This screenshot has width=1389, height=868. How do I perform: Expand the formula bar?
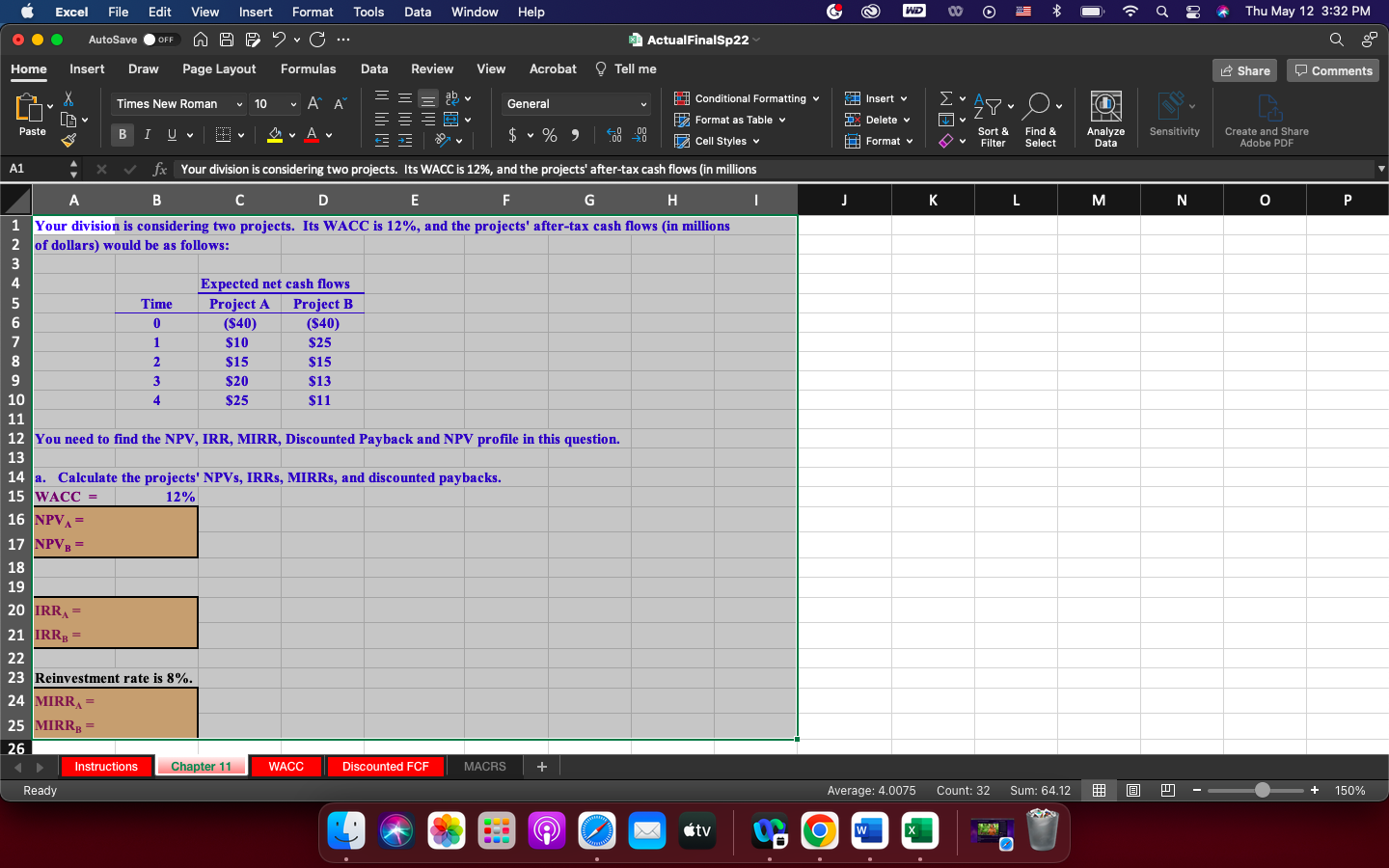(x=1381, y=169)
